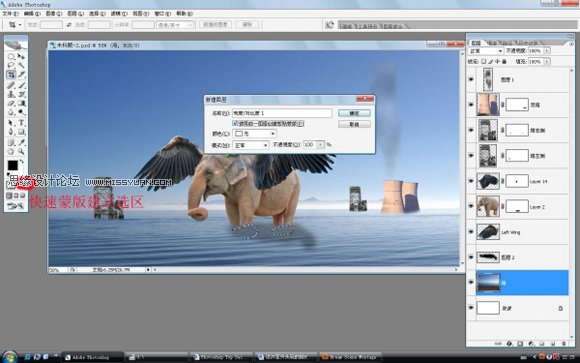Click Cancel button in the New Layer dialog
The image size is (580, 363).
click(354, 124)
